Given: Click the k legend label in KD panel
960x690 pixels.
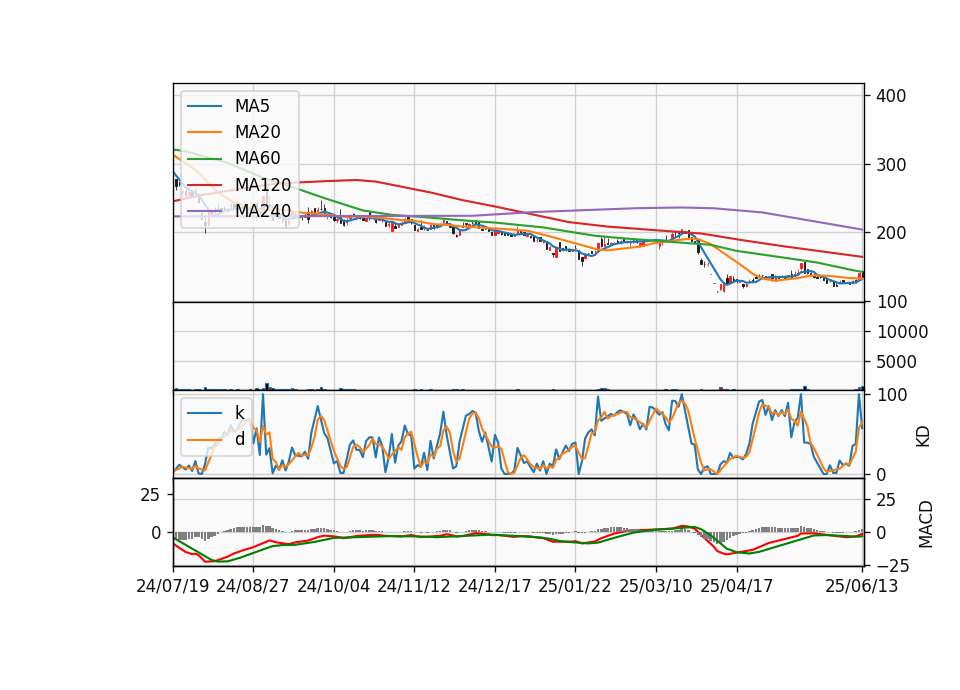Looking at the screenshot, I should [239, 413].
